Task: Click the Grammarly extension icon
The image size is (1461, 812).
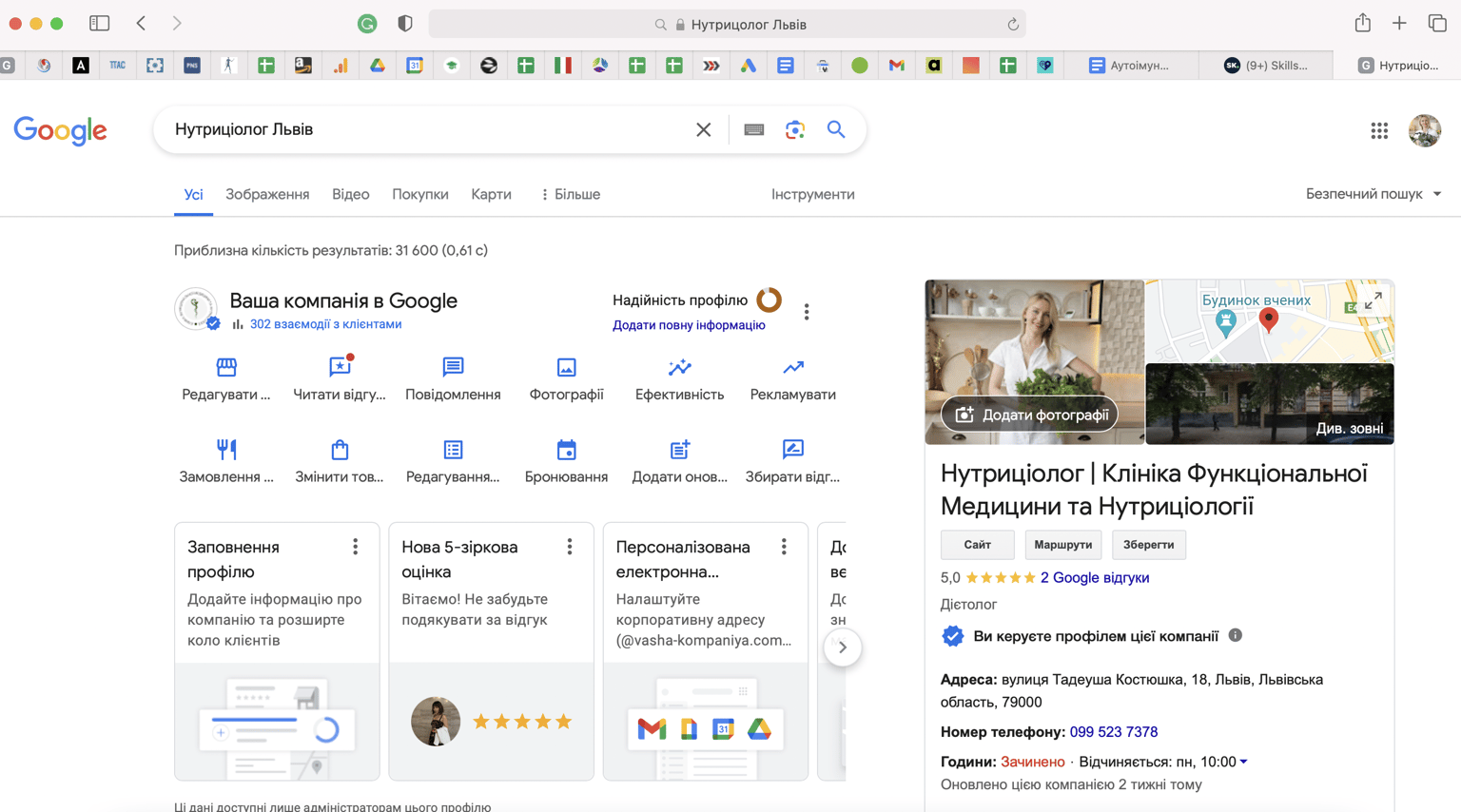Action: 367,24
